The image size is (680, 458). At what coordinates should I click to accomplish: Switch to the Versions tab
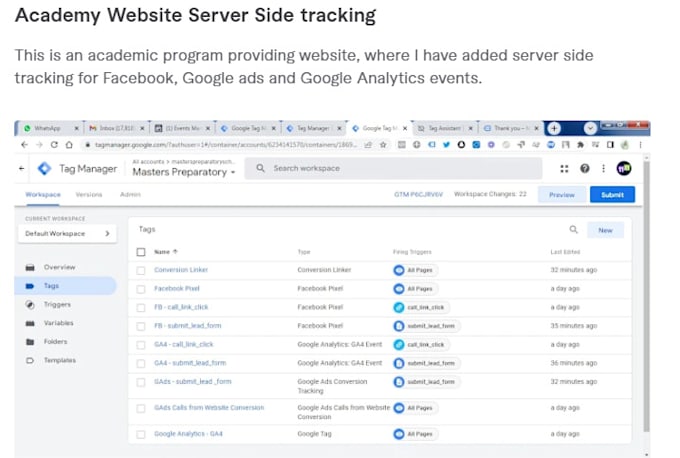(89, 194)
